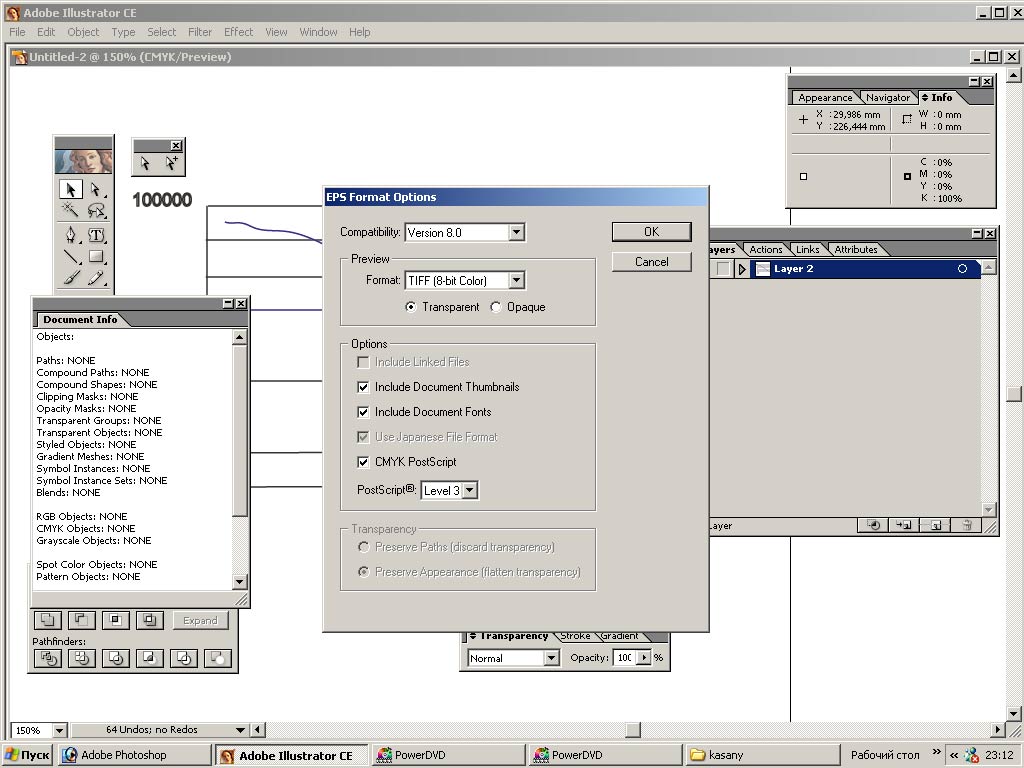
Task: Click the trash icon in Layers panel
Action: 967,525
